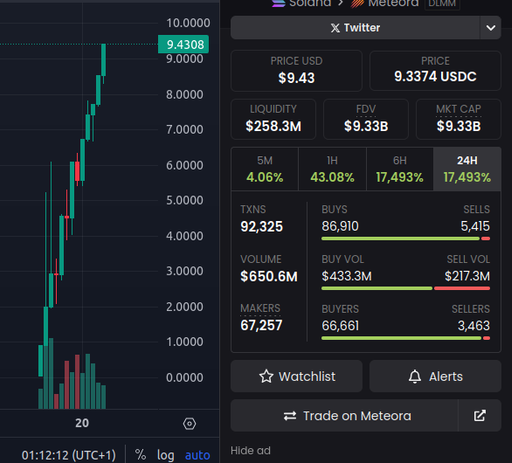Click the FDV $9.33B box
512x463 pixels.
coord(366,119)
